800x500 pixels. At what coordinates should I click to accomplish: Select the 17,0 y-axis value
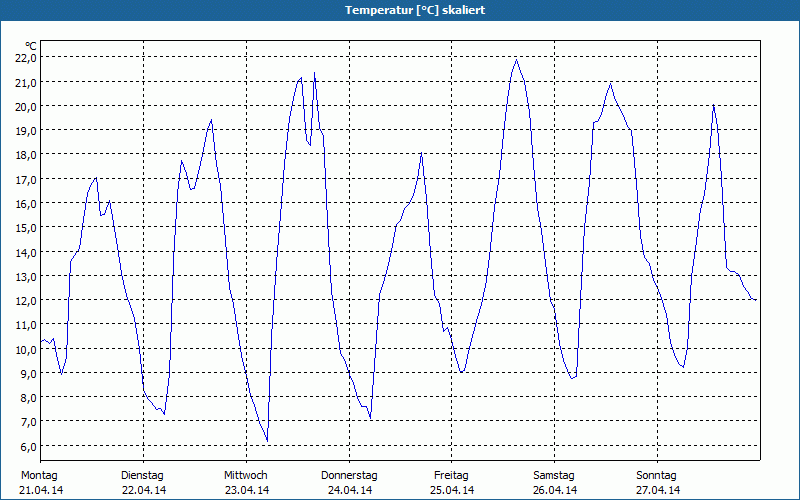point(26,180)
